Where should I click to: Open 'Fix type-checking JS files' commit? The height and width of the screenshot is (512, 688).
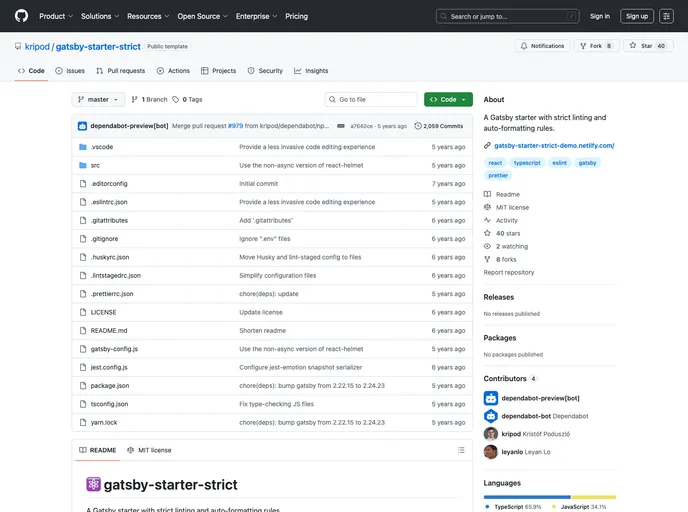pyautogui.click(x=276, y=404)
